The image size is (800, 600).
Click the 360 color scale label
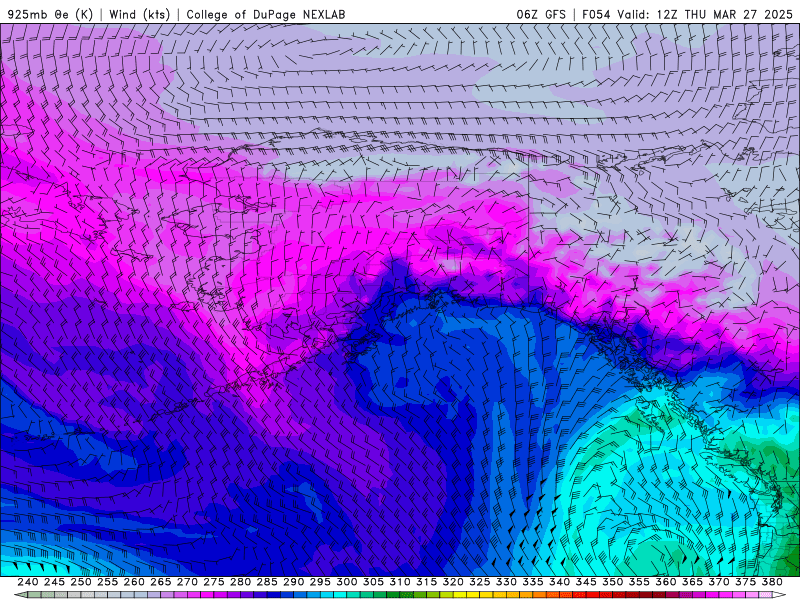tap(666, 582)
